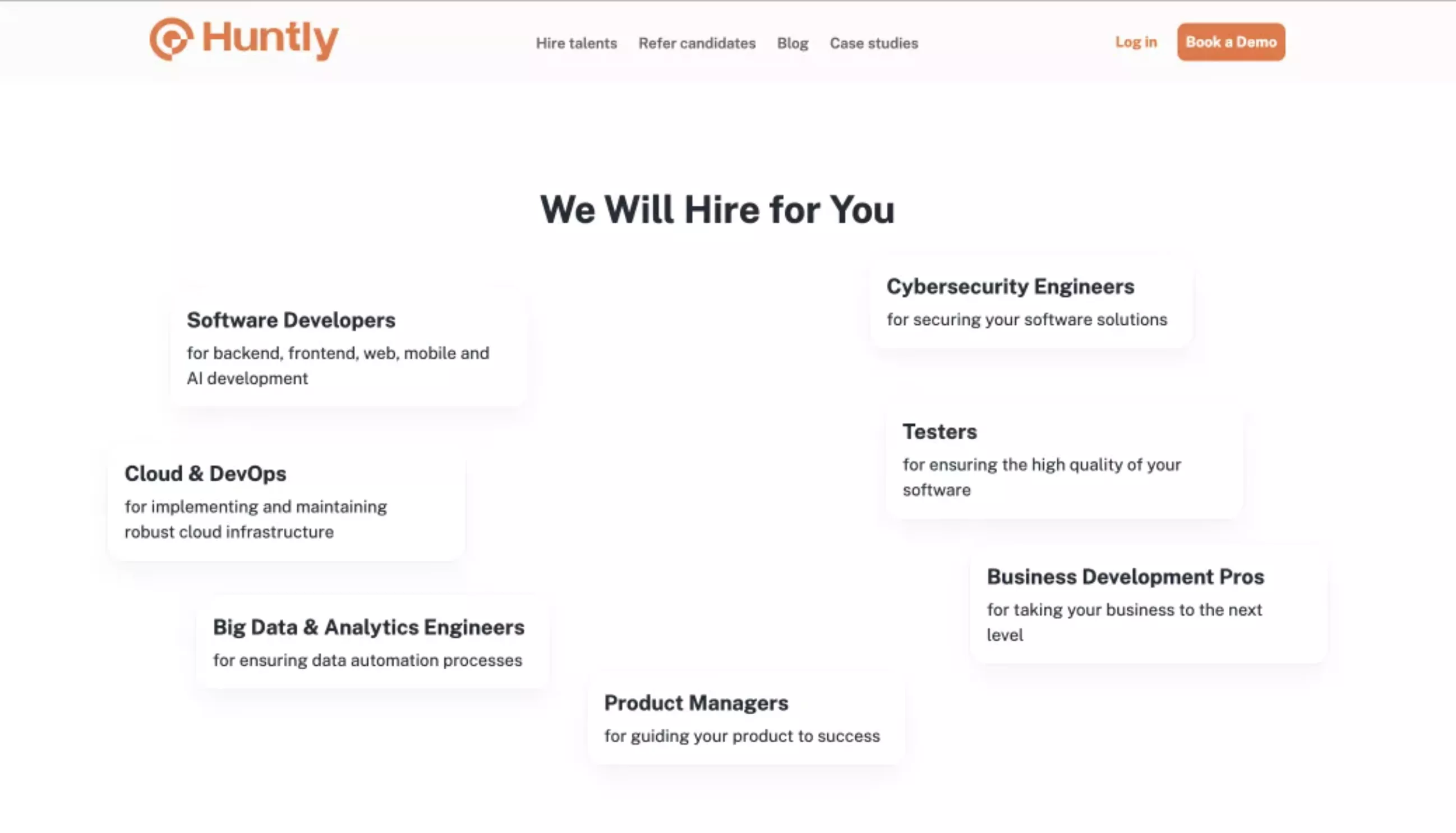Click the Log in link
This screenshot has width=1456, height=833.
point(1135,42)
